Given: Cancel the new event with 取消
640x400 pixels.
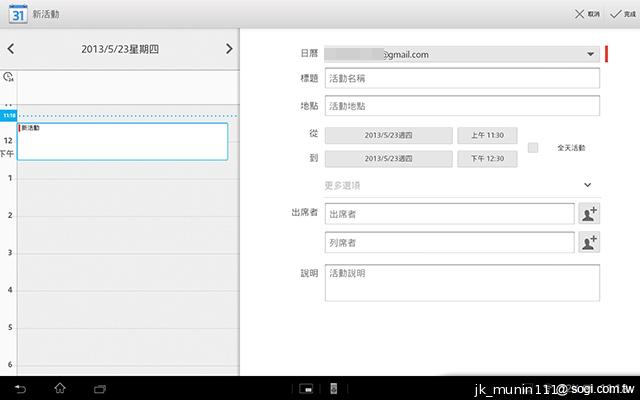Looking at the screenshot, I should (x=587, y=14).
